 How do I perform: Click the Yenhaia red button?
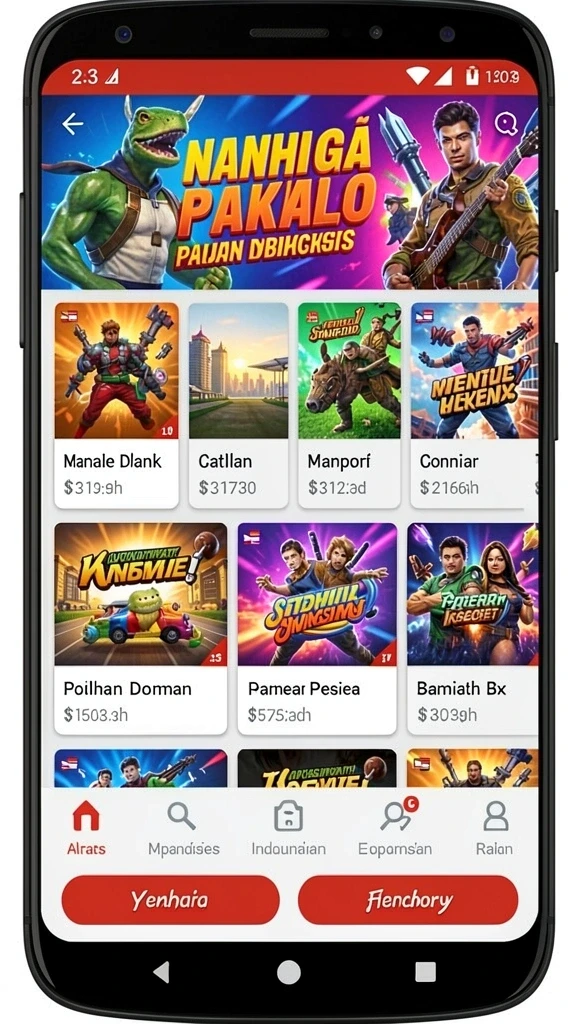(170, 901)
